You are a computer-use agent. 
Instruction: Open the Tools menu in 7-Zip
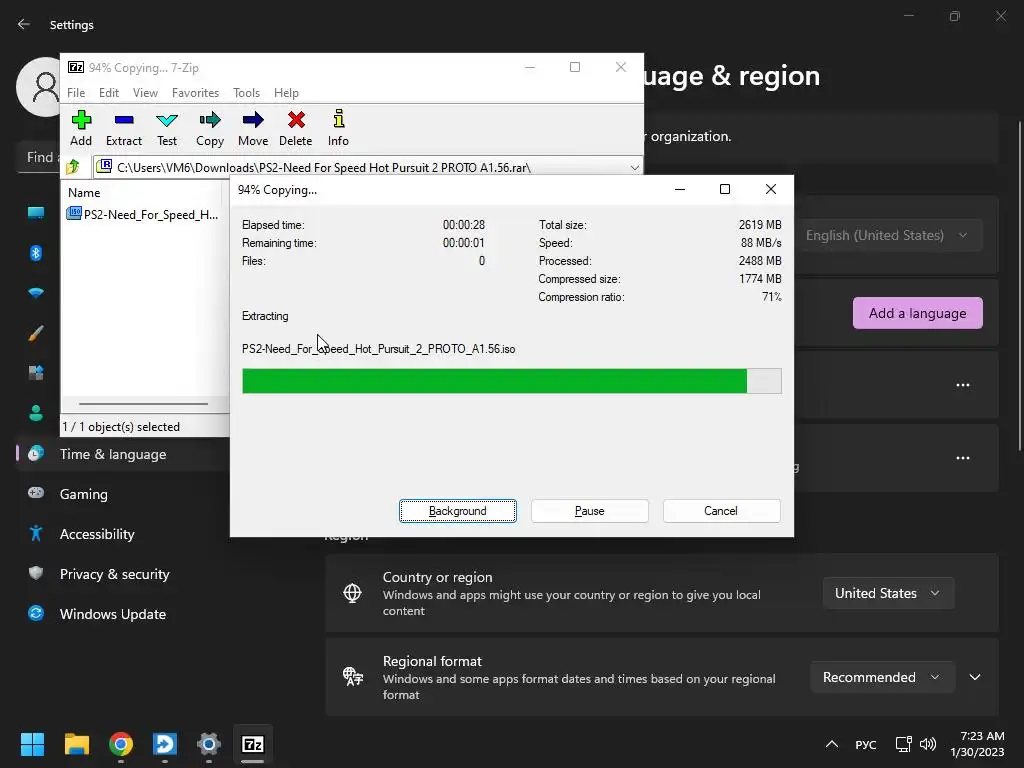(x=246, y=93)
